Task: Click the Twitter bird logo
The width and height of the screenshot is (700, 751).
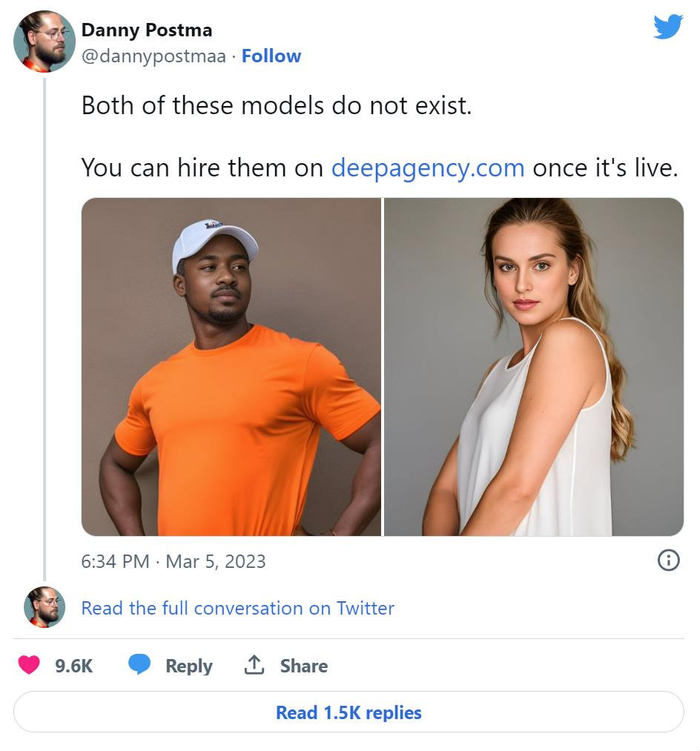Action: [667, 26]
